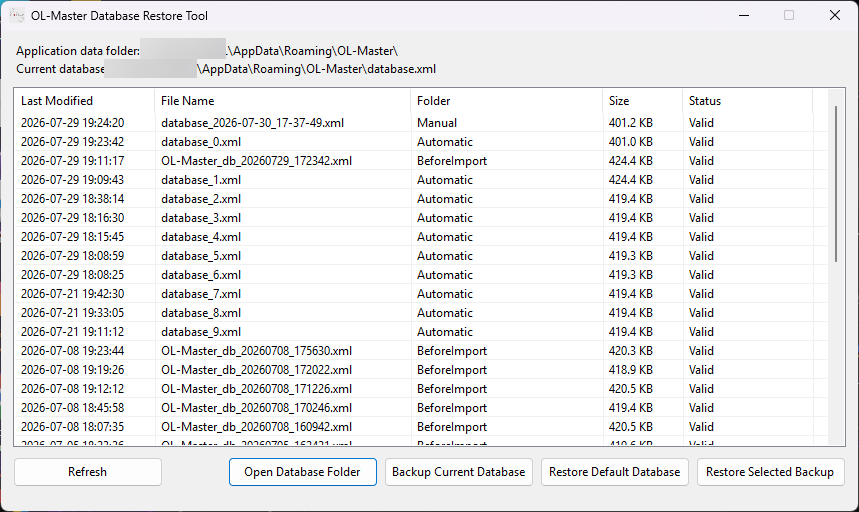Image resolution: width=859 pixels, height=512 pixels.
Task: Select OL-Master_db_20260708_172022.xml file
Action: click(x=256, y=370)
